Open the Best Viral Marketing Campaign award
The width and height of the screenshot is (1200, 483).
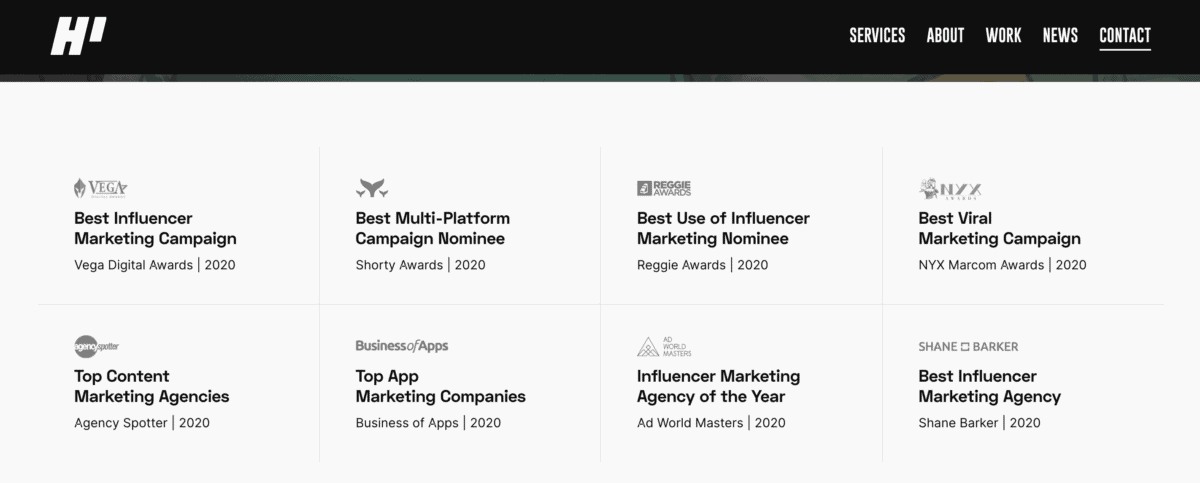click(999, 228)
